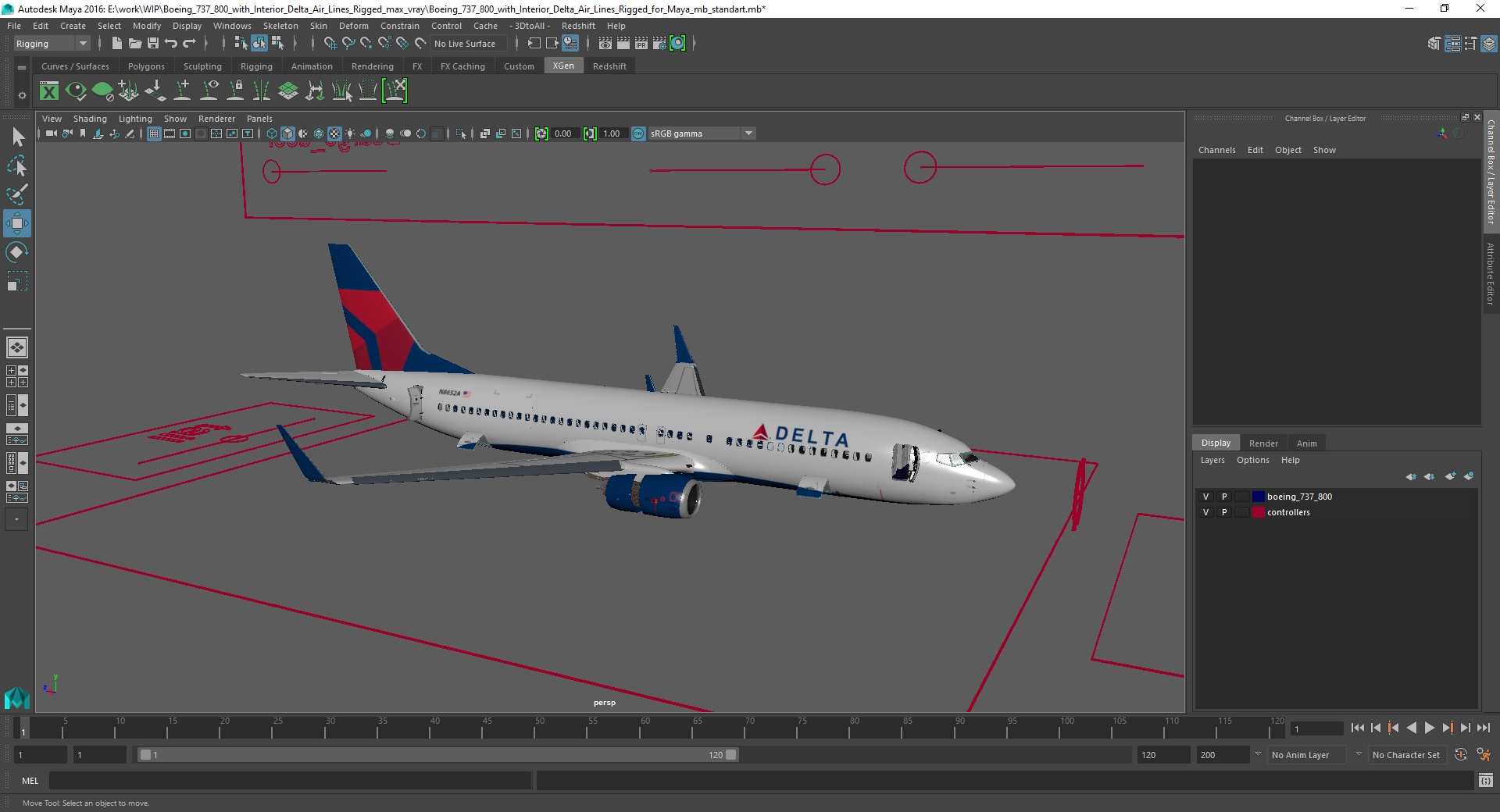Open Render Settings icon

coord(659,44)
